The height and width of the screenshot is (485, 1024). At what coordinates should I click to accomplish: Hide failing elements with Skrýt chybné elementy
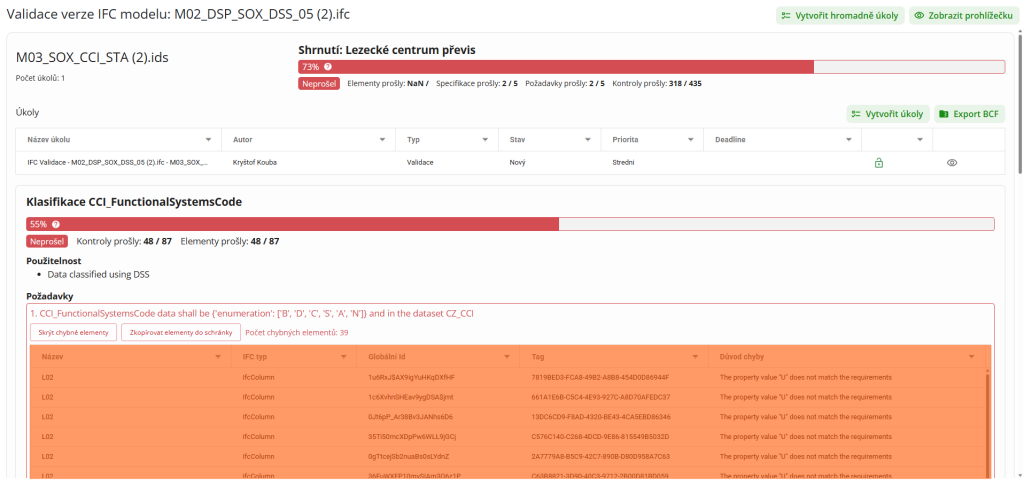(73, 332)
